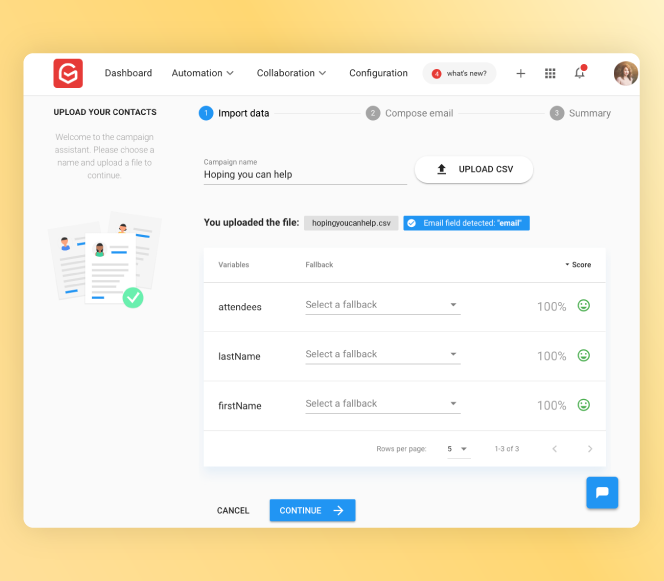Click the red 4 badge in what's new

[x=436, y=74]
